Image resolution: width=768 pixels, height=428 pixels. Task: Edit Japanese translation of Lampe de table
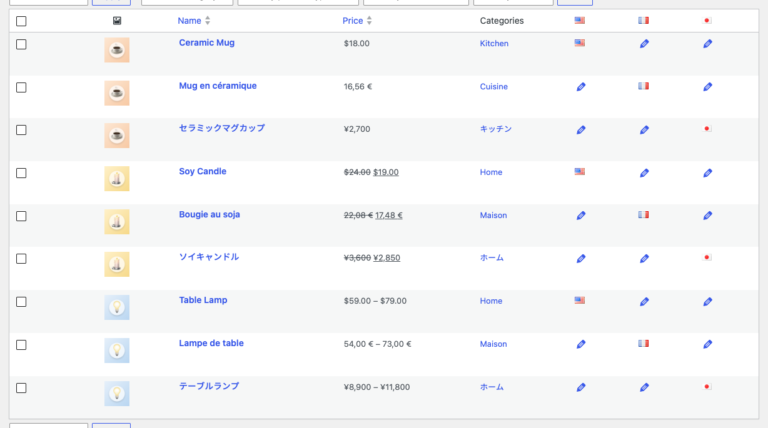[x=707, y=344]
